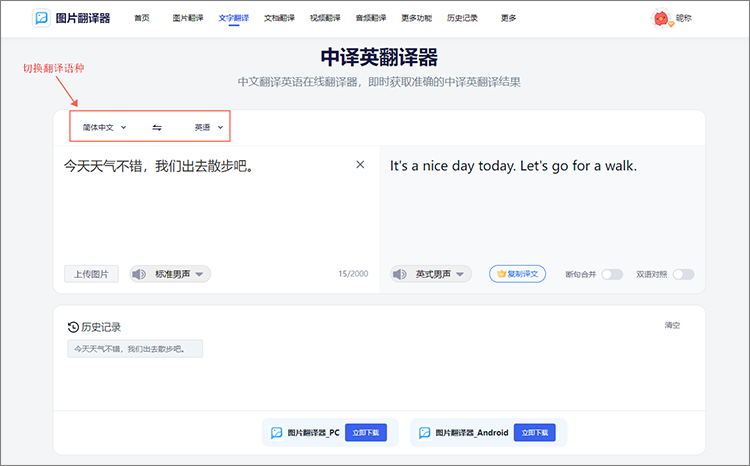
Task: Open 历史记录 in top navigation
Action: tap(462, 18)
